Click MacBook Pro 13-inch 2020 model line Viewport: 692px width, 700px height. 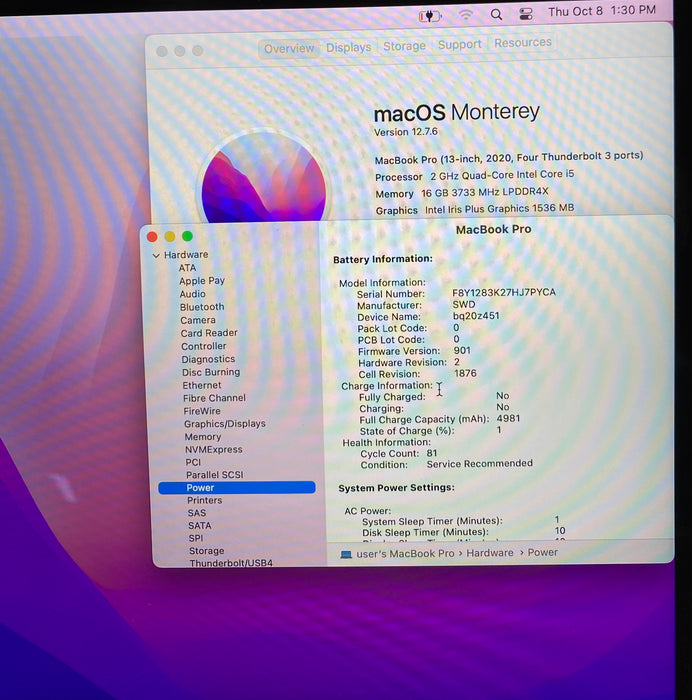tap(509, 158)
